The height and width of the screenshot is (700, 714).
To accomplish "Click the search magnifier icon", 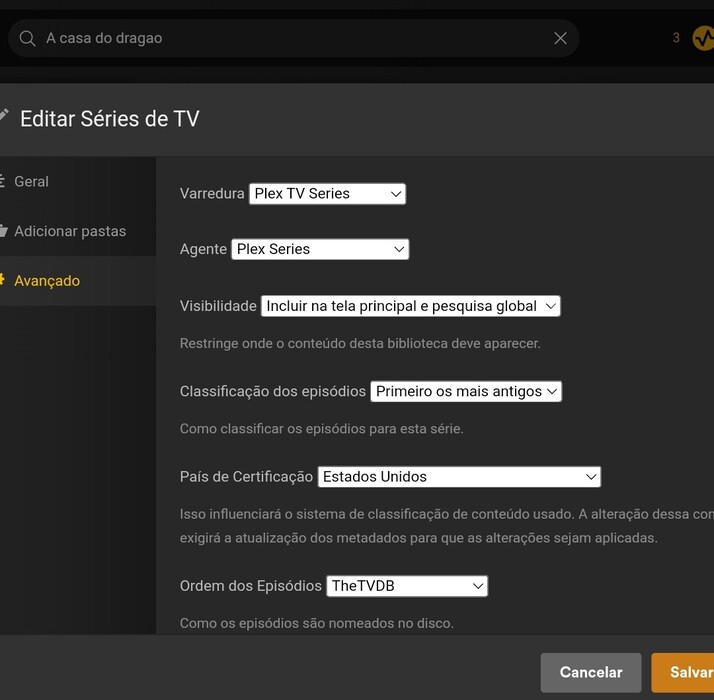I will pos(27,38).
